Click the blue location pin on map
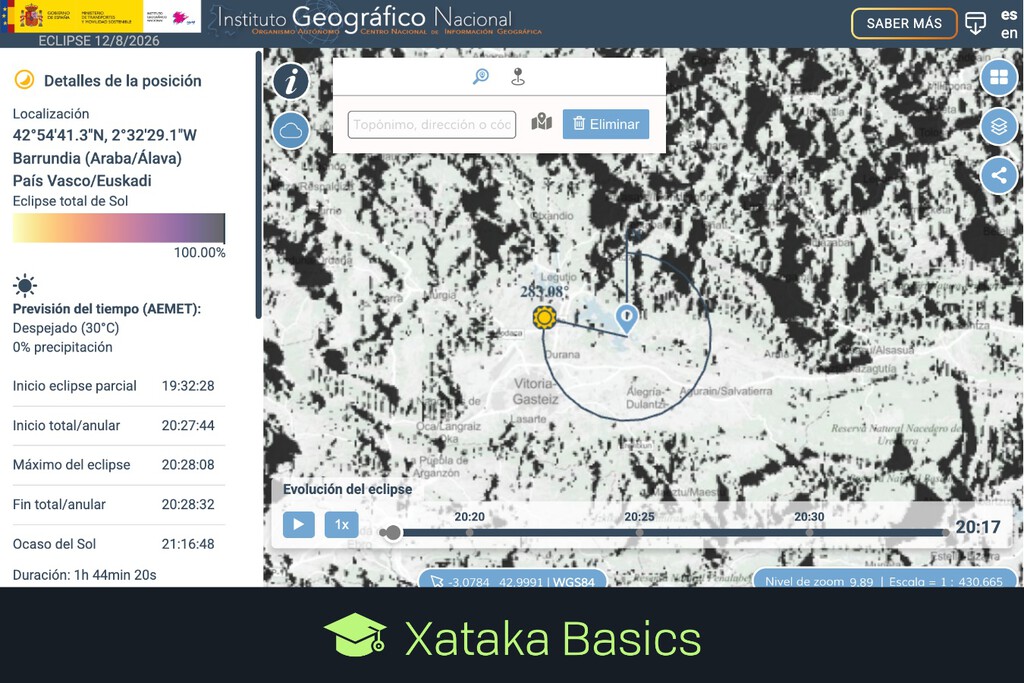This screenshot has width=1024, height=683. click(627, 319)
